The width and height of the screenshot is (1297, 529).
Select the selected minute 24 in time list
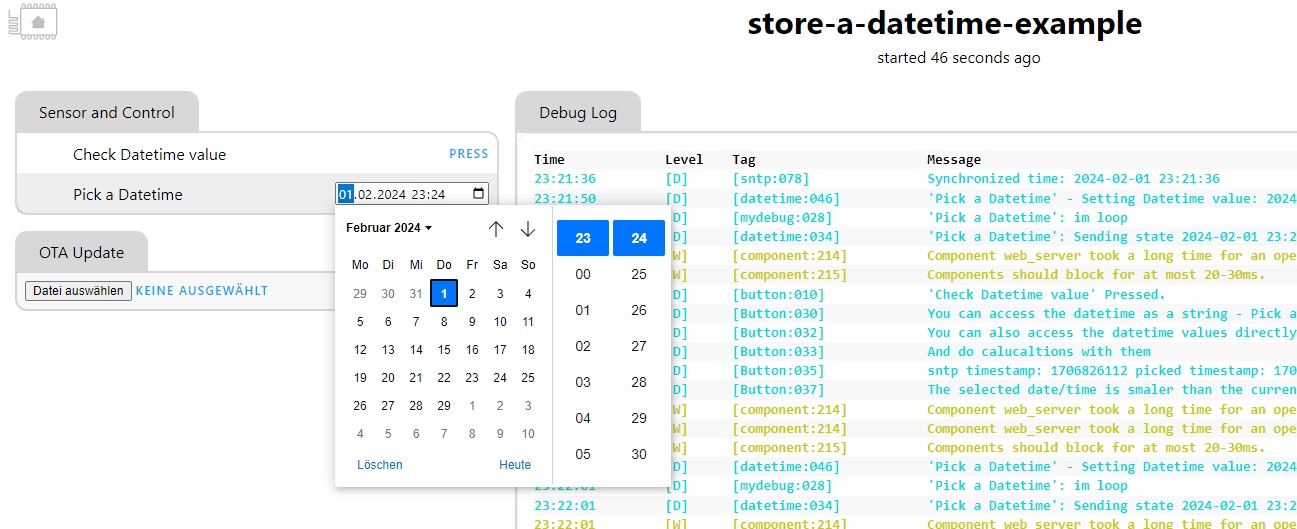[639, 238]
